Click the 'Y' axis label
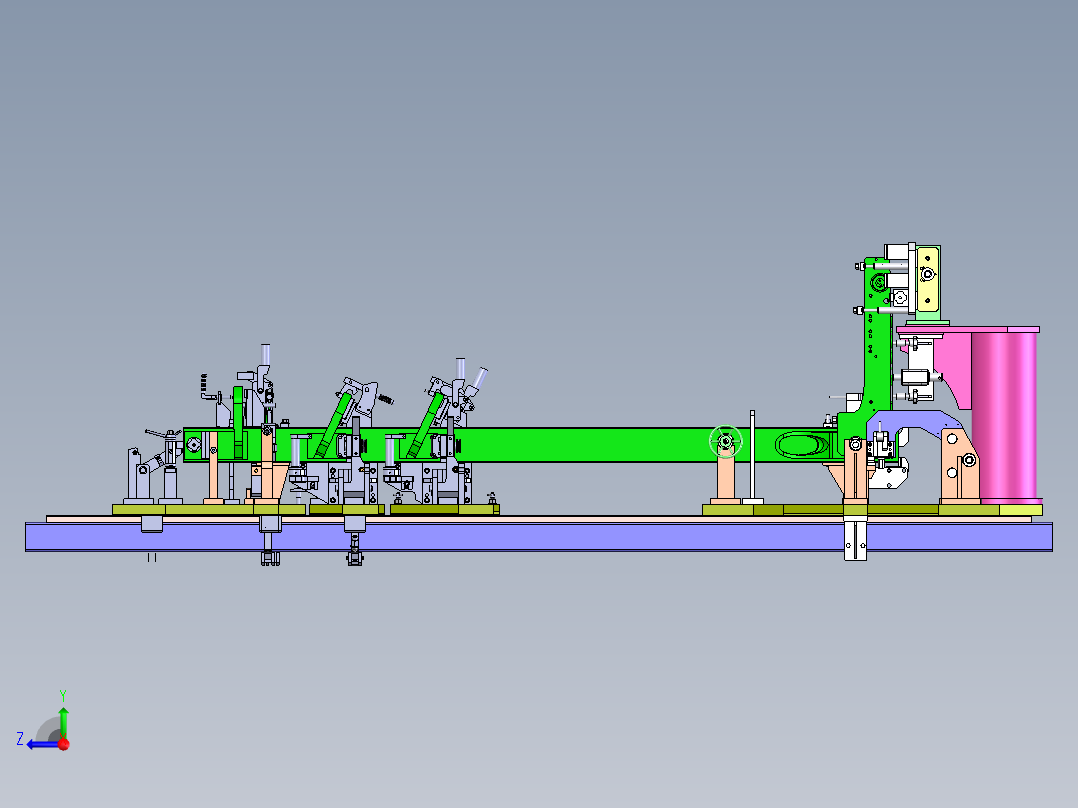The image size is (1078, 808). [63, 695]
